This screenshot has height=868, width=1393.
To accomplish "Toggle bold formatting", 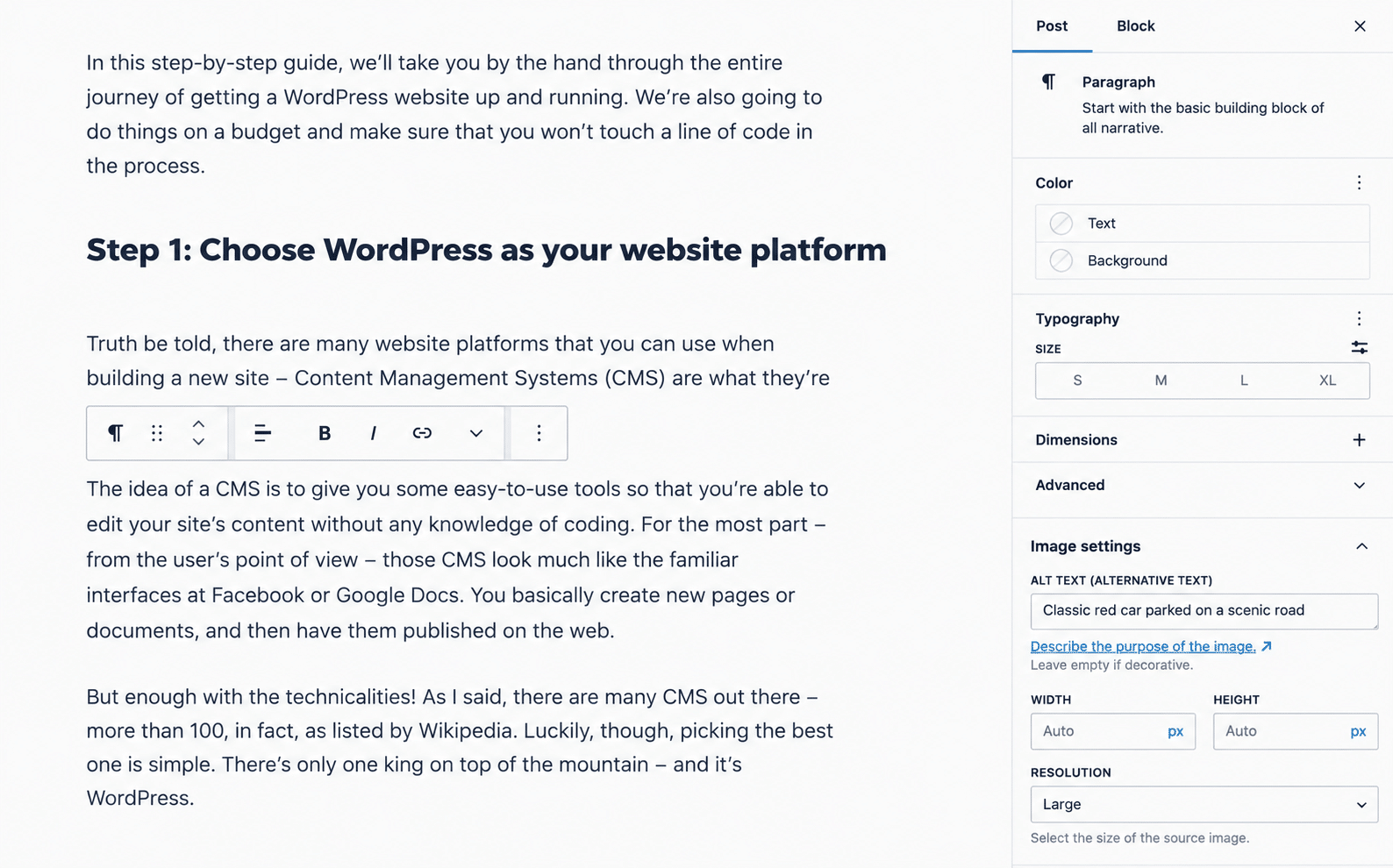I will 325,433.
